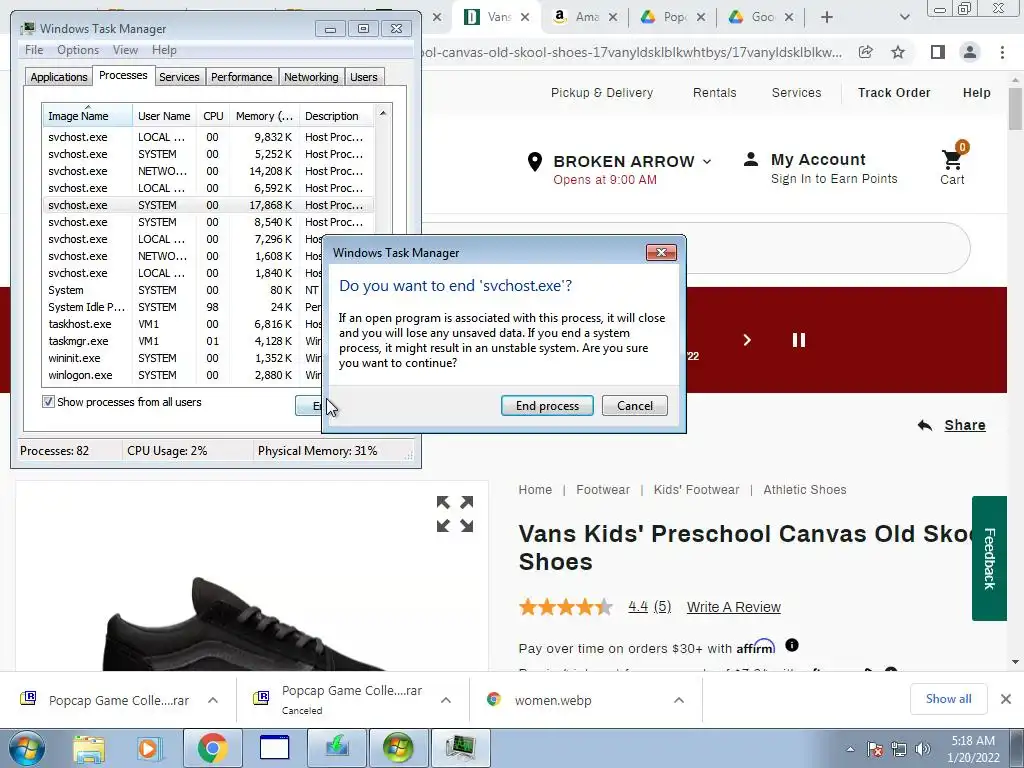The height and width of the screenshot is (768, 1024).
Task: Open the Windows Start menu
Action: pyautogui.click(x=27, y=748)
